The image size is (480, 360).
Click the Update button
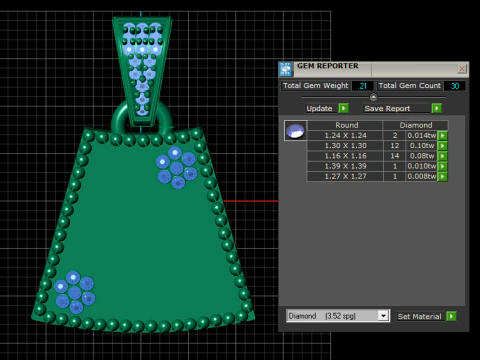click(x=321, y=109)
